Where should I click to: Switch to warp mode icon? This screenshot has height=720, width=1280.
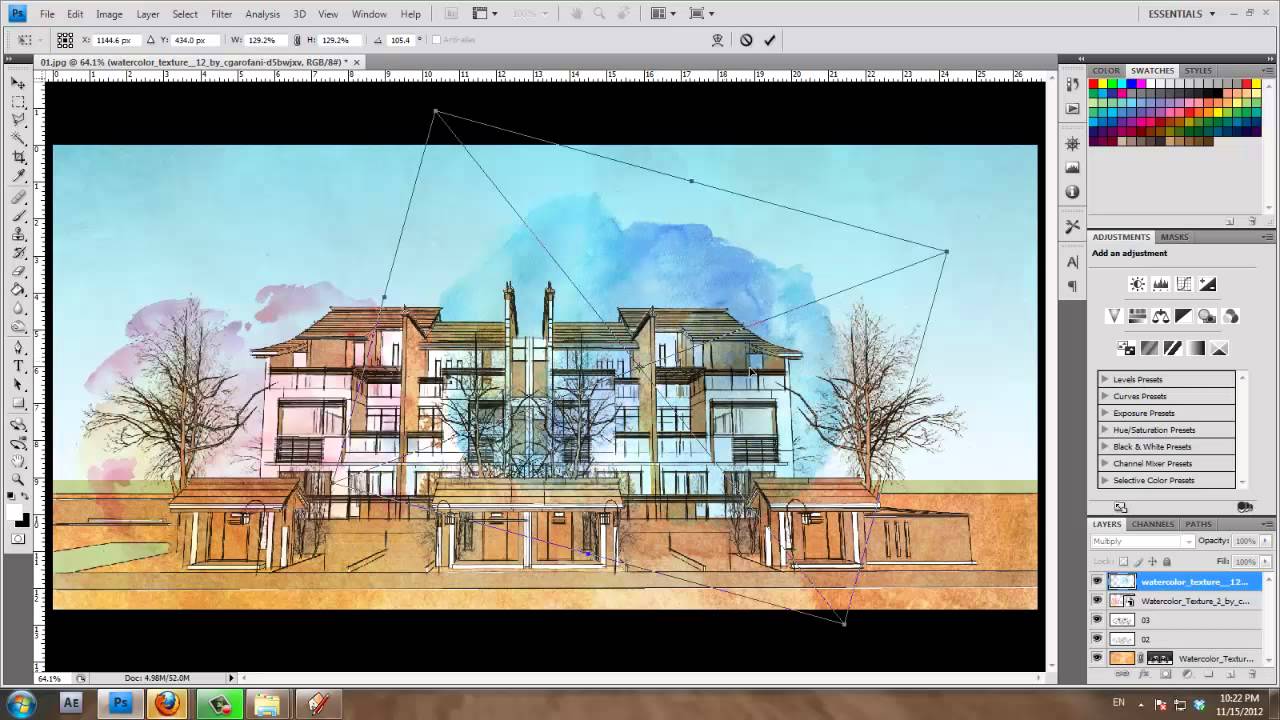[717, 40]
